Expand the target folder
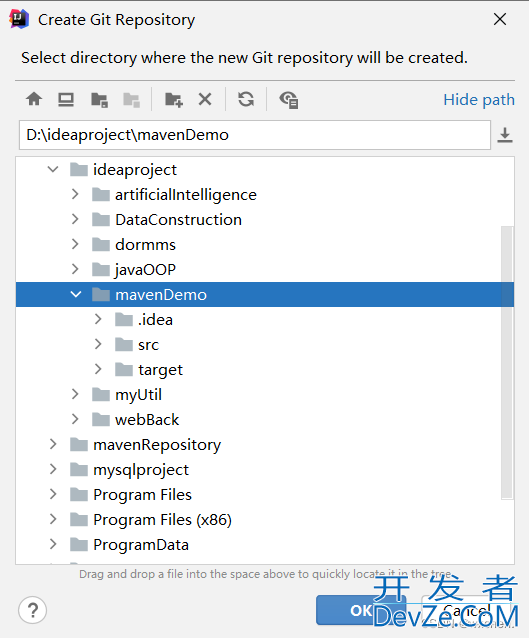The height and width of the screenshot is (638, 529). point(98,369)
